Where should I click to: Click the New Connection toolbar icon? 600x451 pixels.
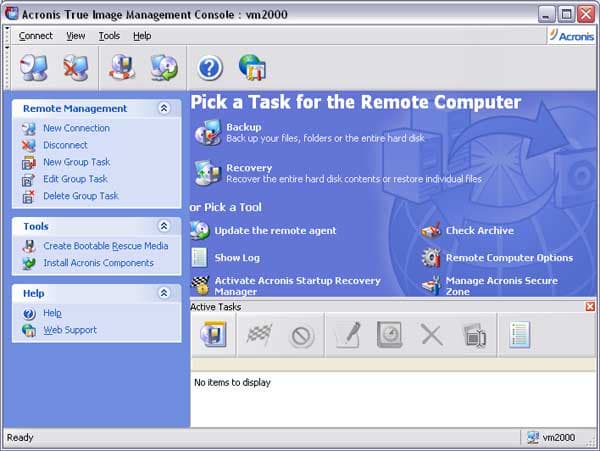click(x=34, y=67)
